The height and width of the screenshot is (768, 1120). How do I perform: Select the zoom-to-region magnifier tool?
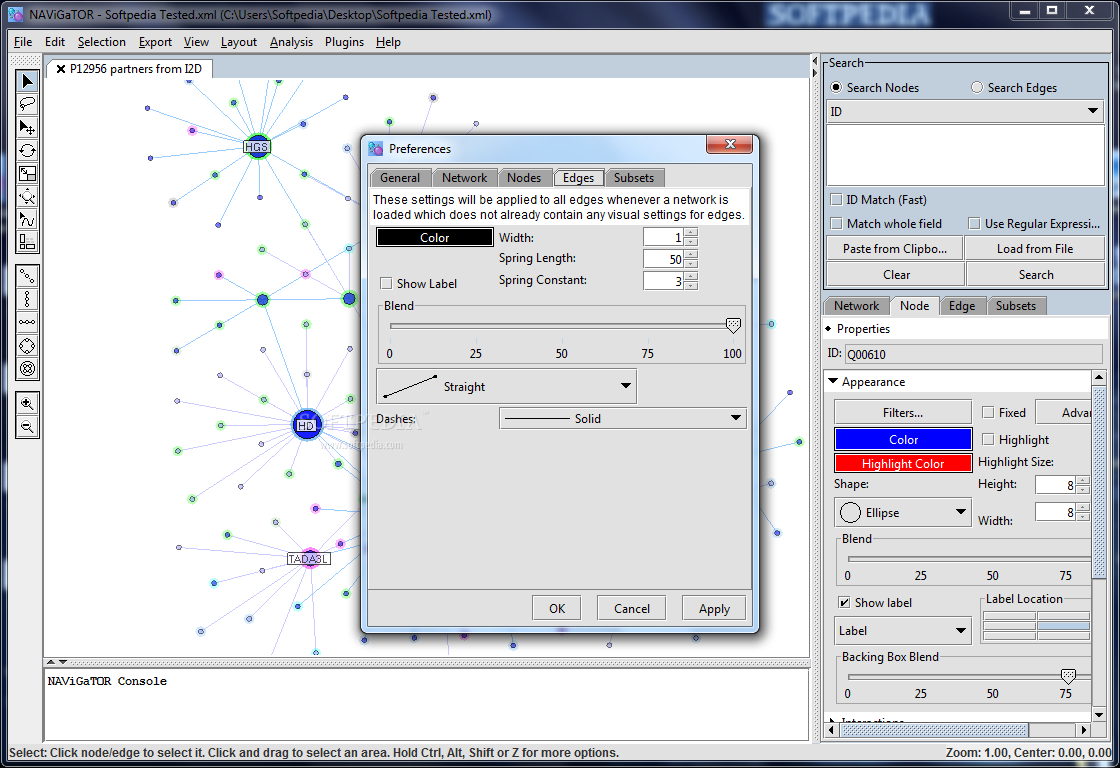click(x=27, y=196)
